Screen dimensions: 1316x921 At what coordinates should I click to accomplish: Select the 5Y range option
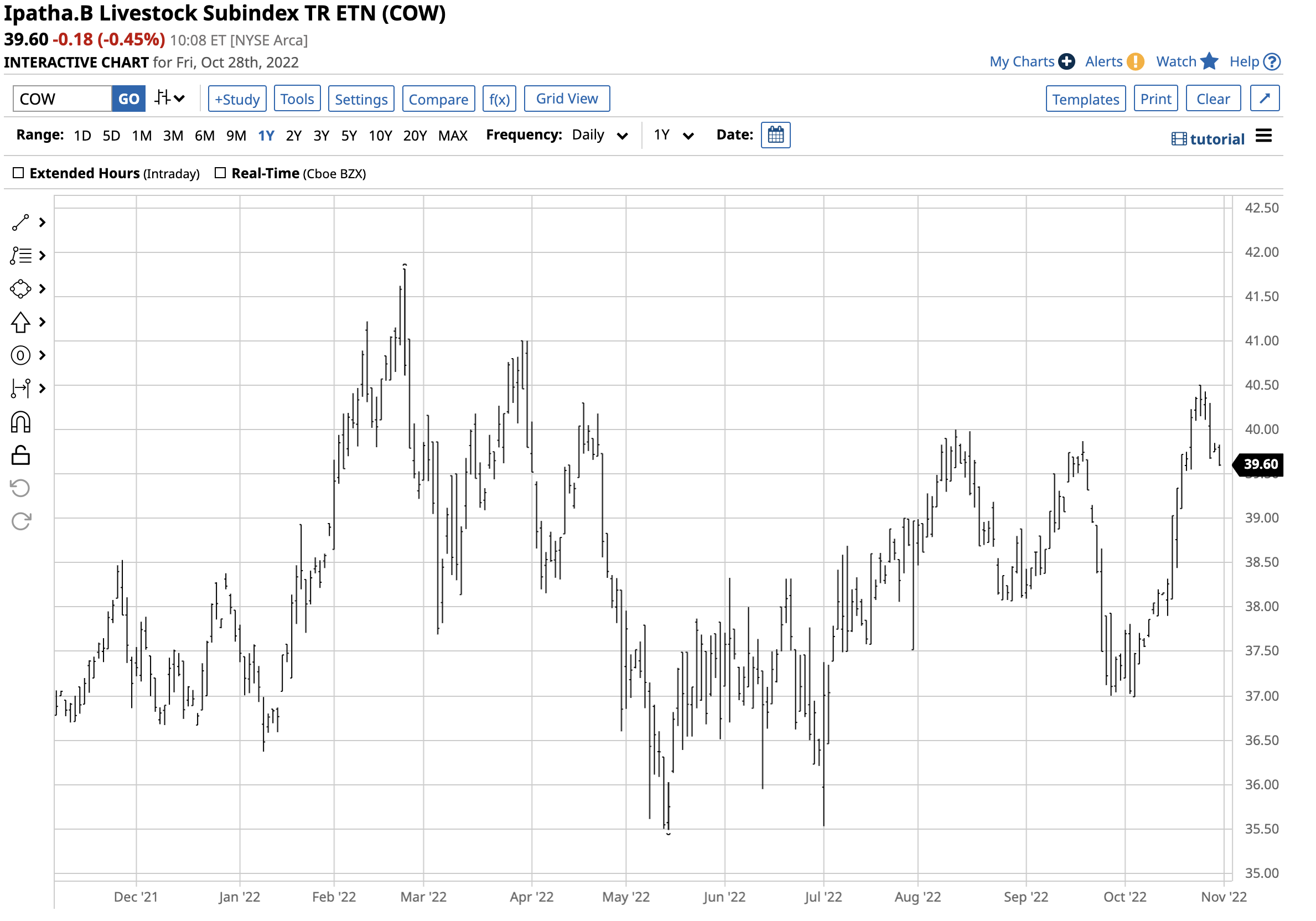click(x=349, y=136)
